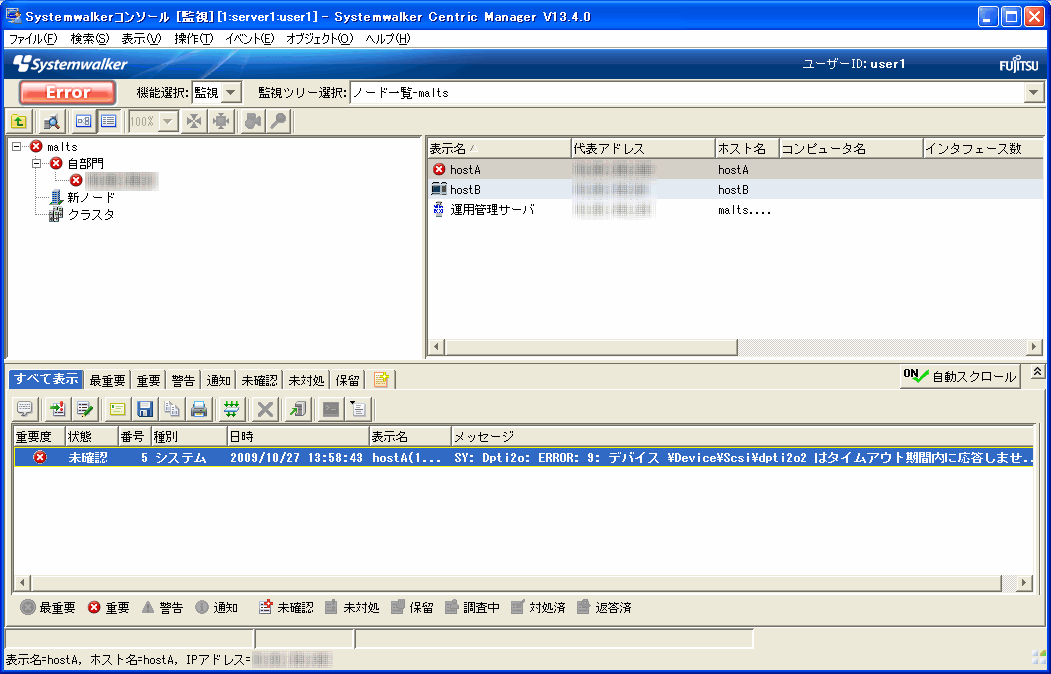The width and height of the screenshot is (1051, 674).
Task: Collapse the 自部門 tree node
Action: [37, 163]
